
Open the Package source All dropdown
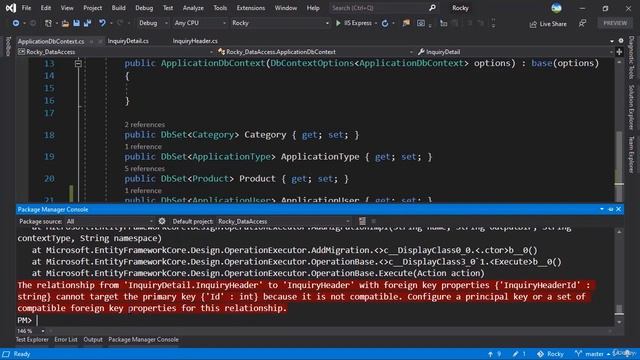coord(109,221)
